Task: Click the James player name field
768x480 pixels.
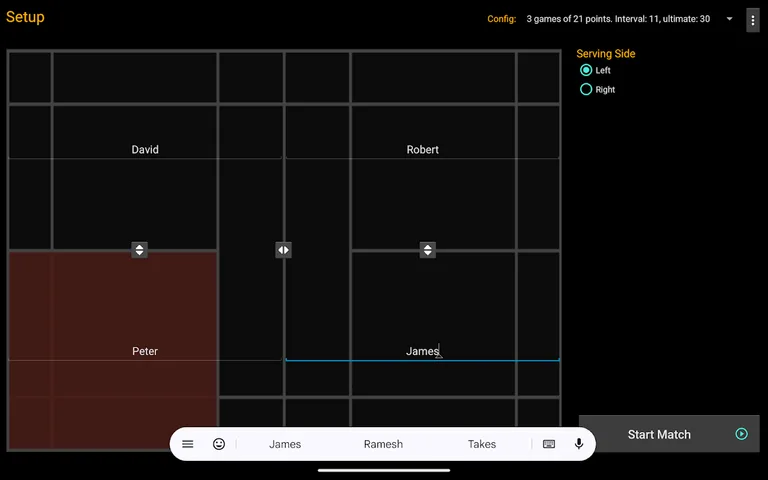Action: click(x=422, y=352)
